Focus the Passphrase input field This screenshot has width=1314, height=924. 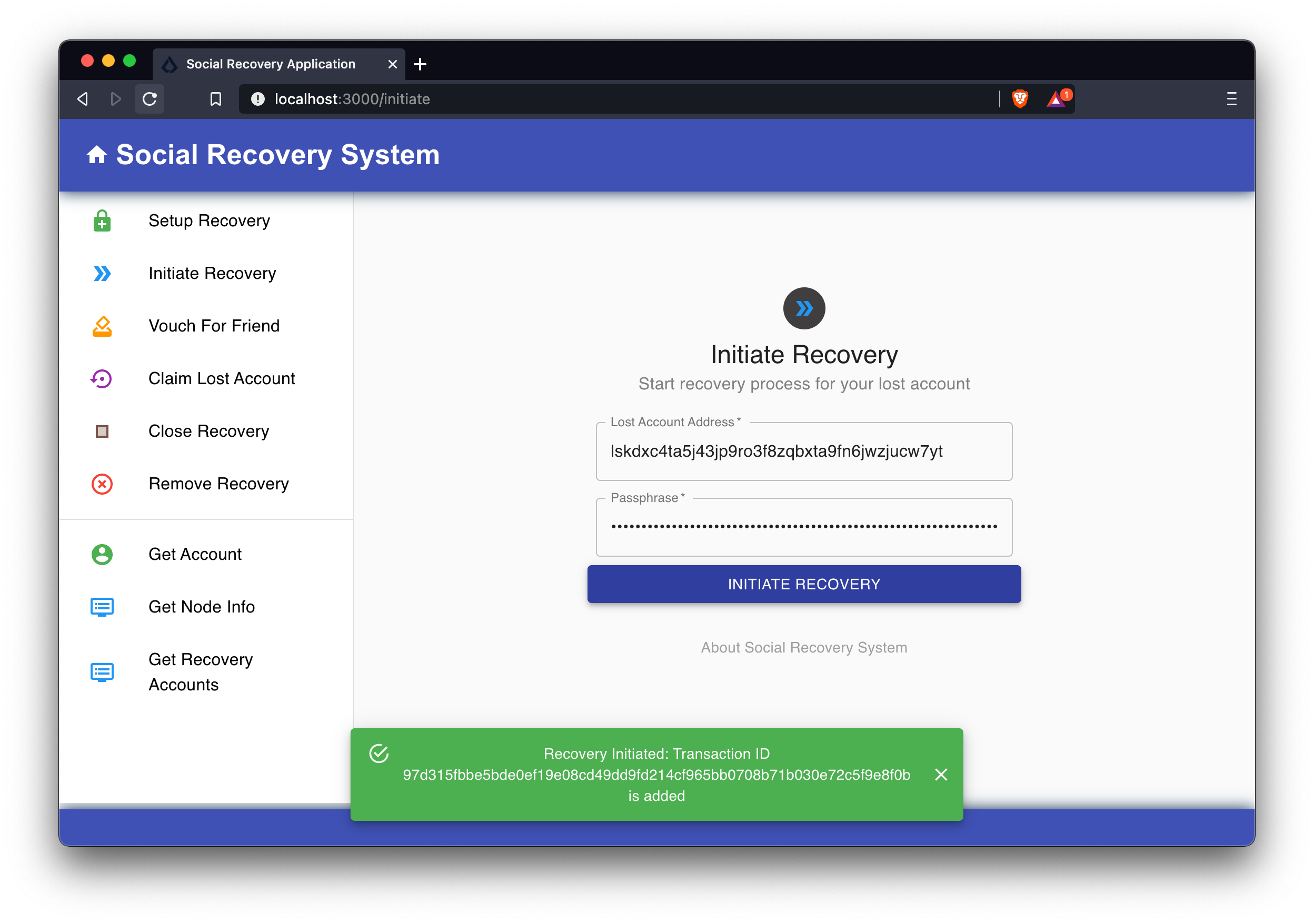tap(803, 527)
